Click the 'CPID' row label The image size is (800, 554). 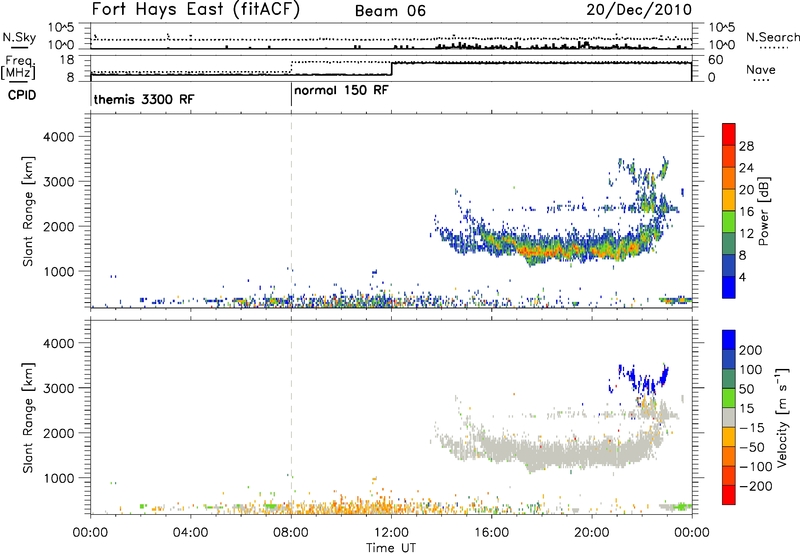tap(21, 95)
